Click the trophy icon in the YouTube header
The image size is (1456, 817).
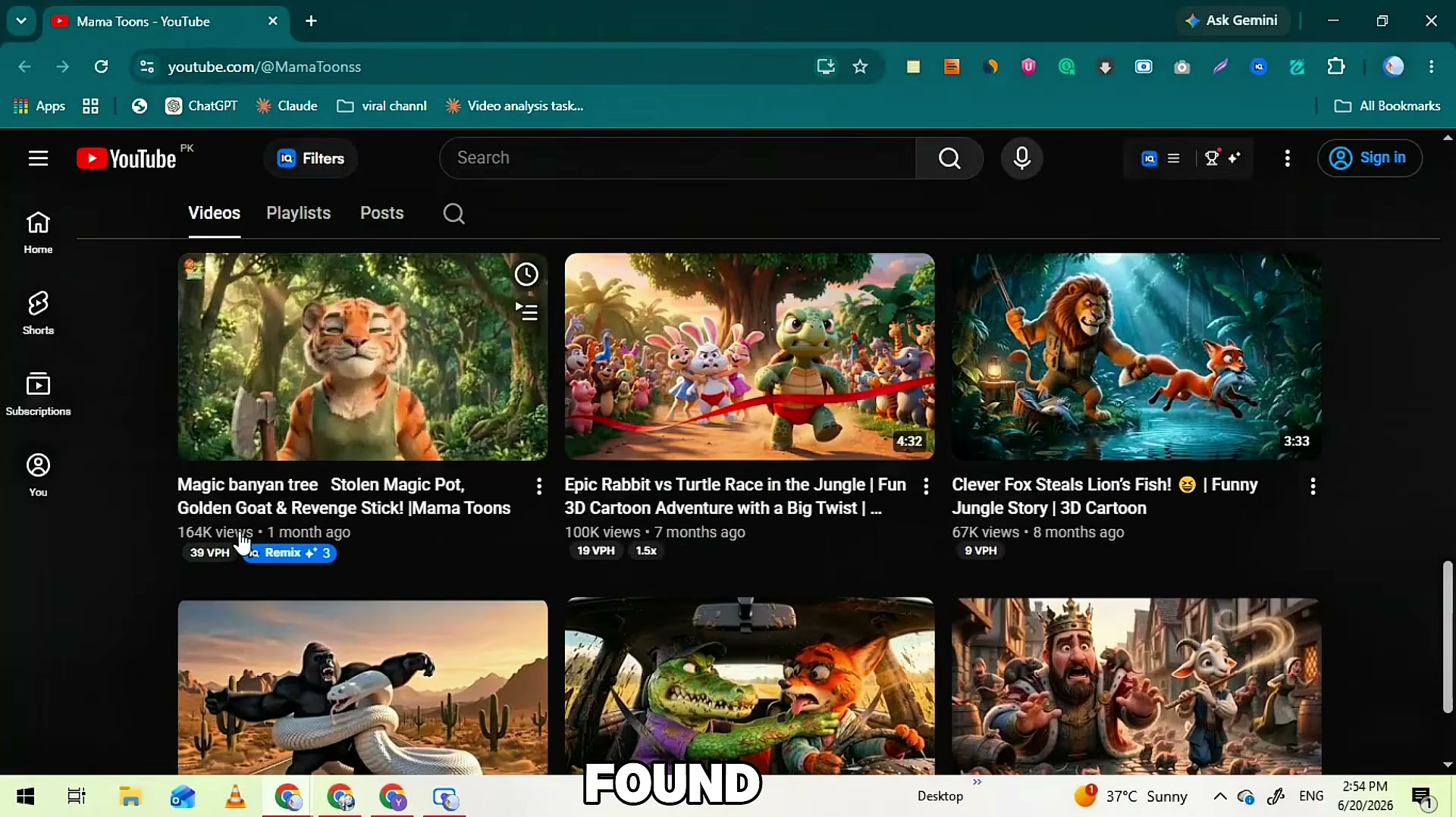point(1212,158)
